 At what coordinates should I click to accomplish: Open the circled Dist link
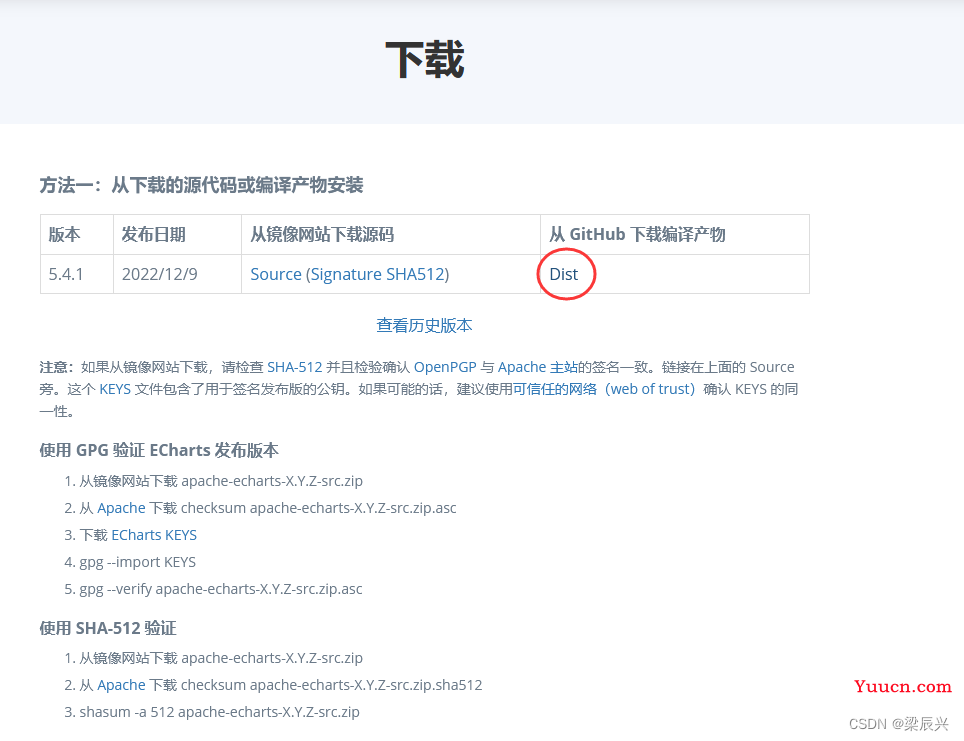564,274
